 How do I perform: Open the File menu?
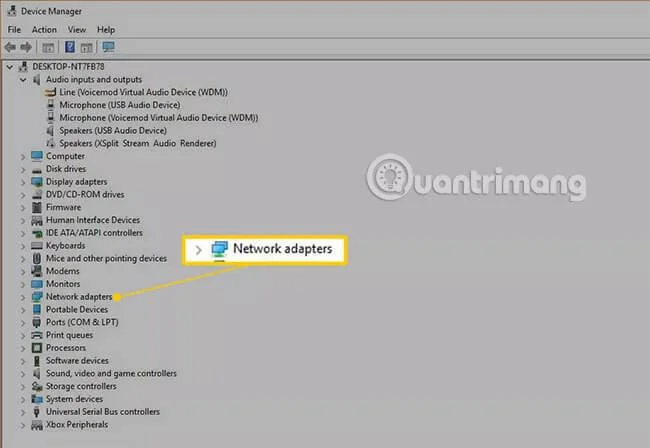[14, 30]
